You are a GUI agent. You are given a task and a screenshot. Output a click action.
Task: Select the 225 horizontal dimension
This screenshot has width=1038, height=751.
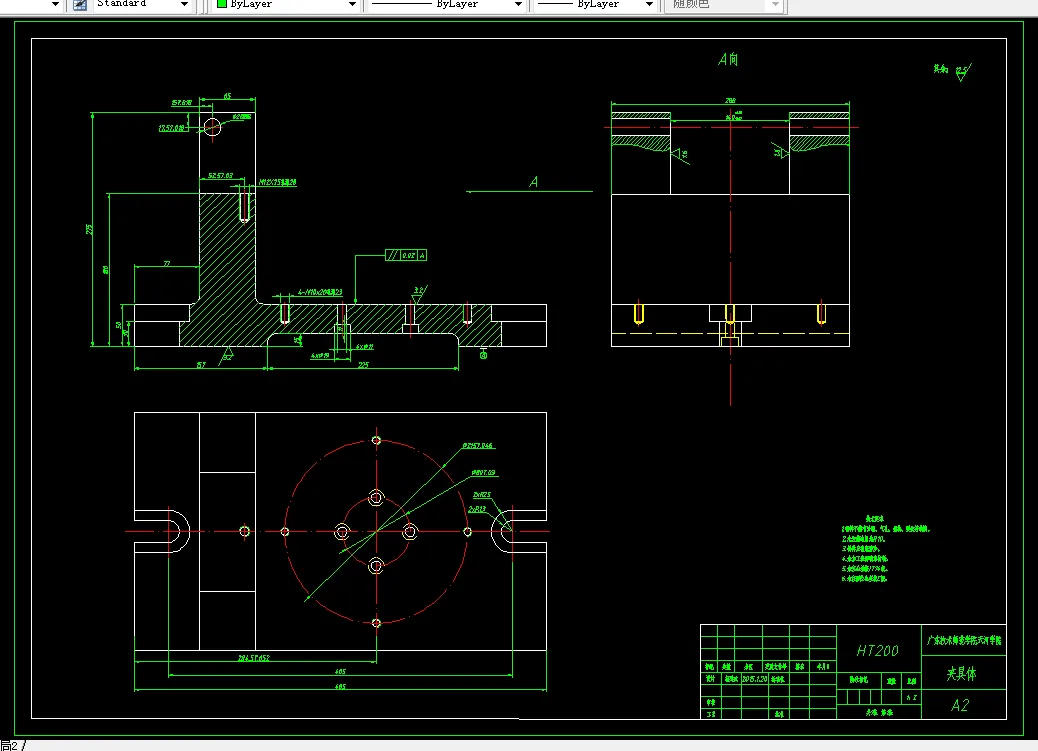point(363,365)
